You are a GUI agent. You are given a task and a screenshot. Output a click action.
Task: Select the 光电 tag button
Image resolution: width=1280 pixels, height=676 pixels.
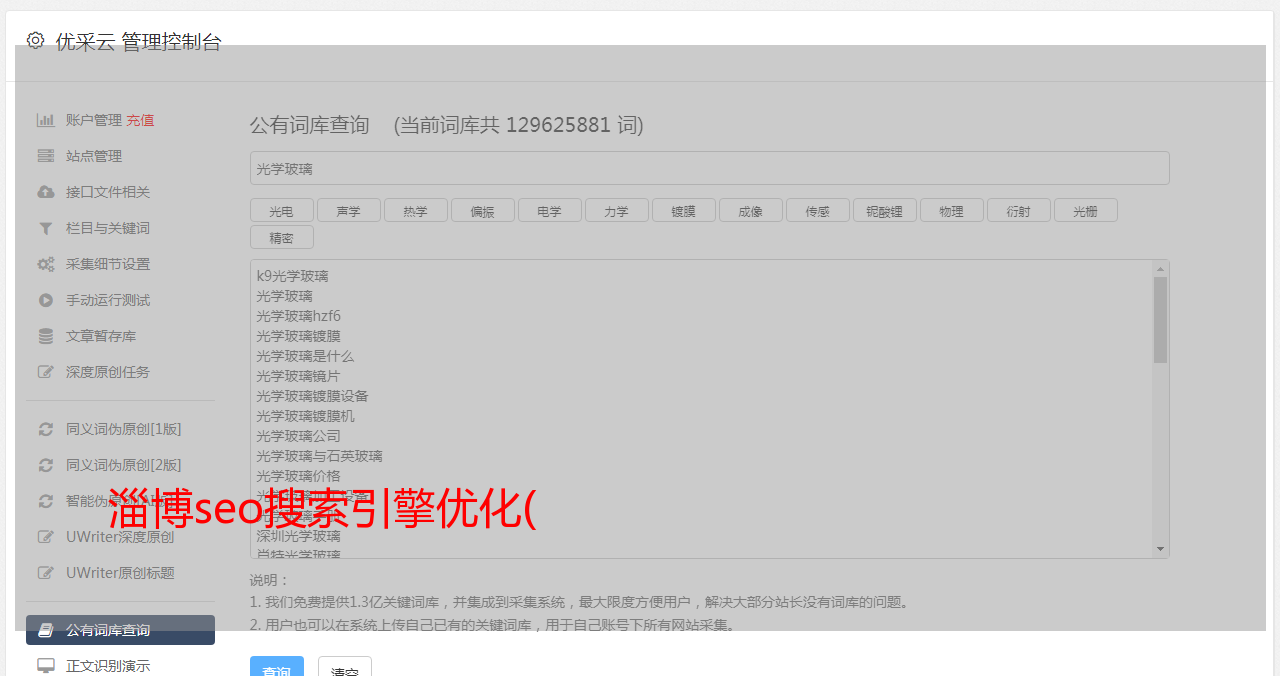tap(281, 210)
